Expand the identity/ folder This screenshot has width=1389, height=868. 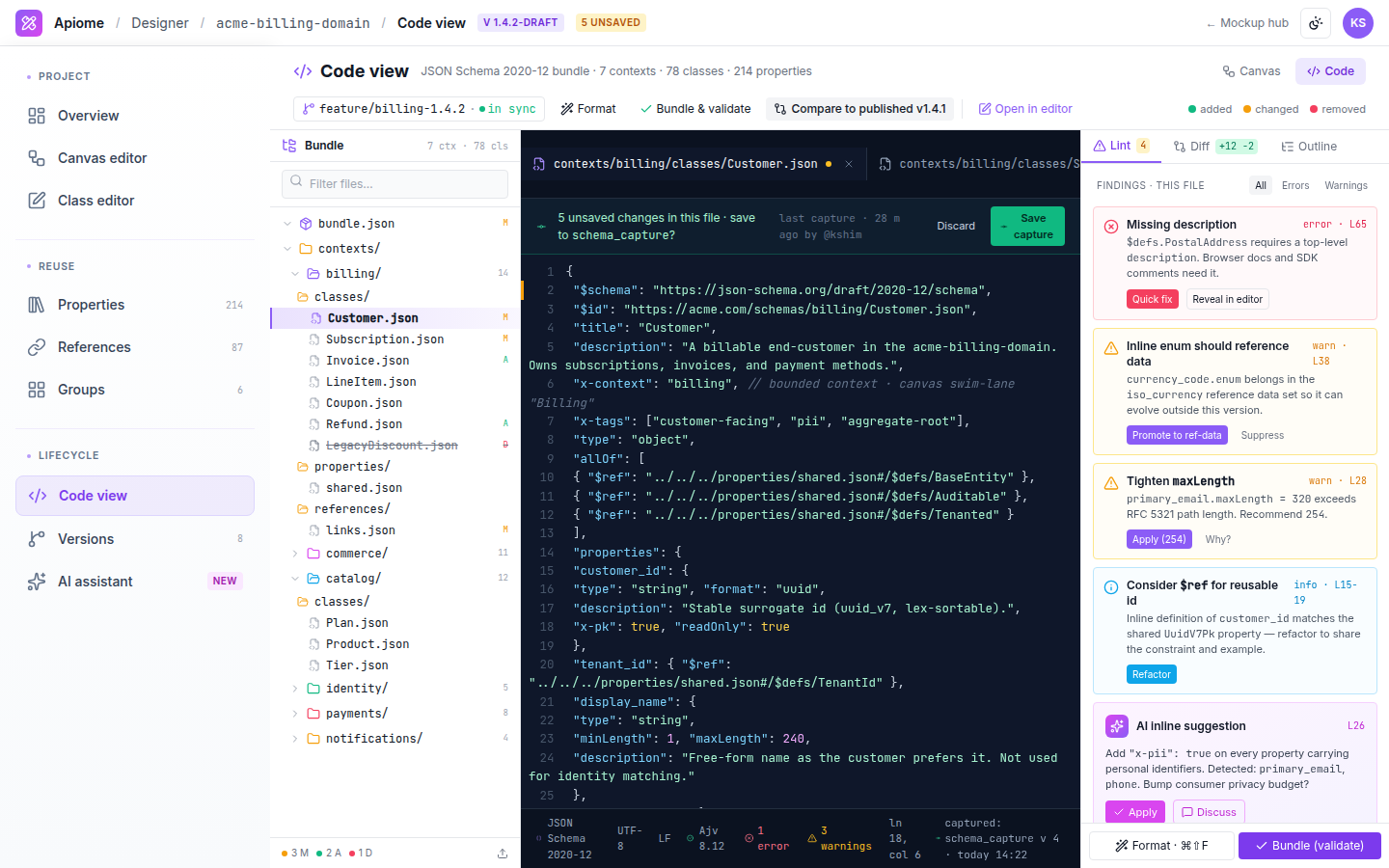coord(295,689)
